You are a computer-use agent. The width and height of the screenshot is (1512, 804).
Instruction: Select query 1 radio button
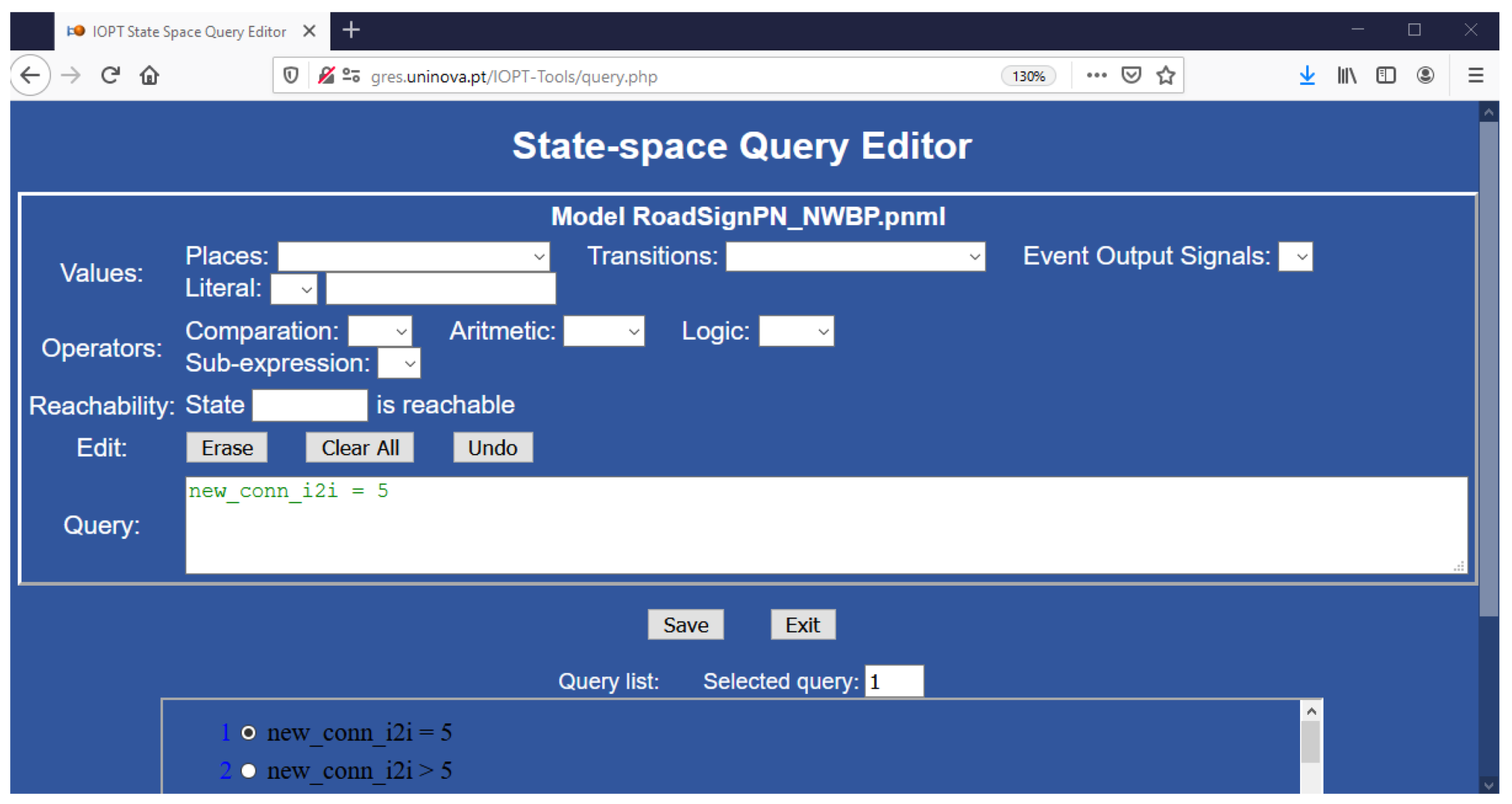[x=248, y=733]
